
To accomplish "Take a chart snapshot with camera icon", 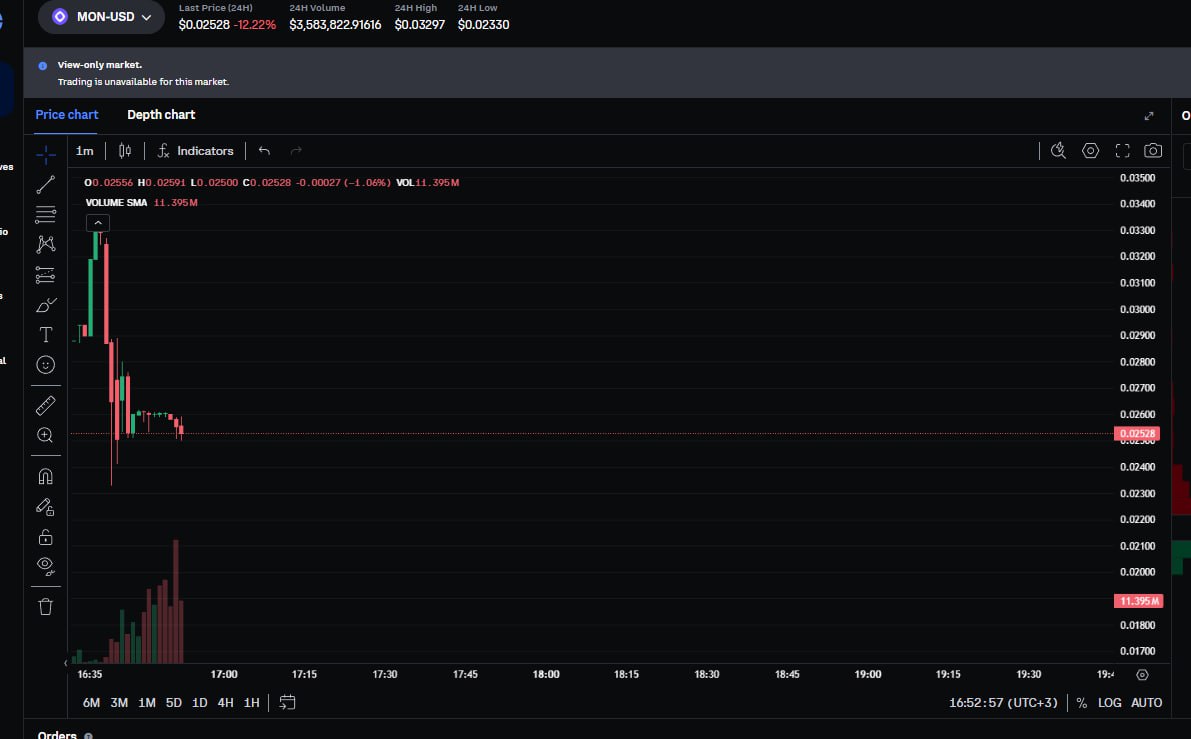I will [1153, 151].
